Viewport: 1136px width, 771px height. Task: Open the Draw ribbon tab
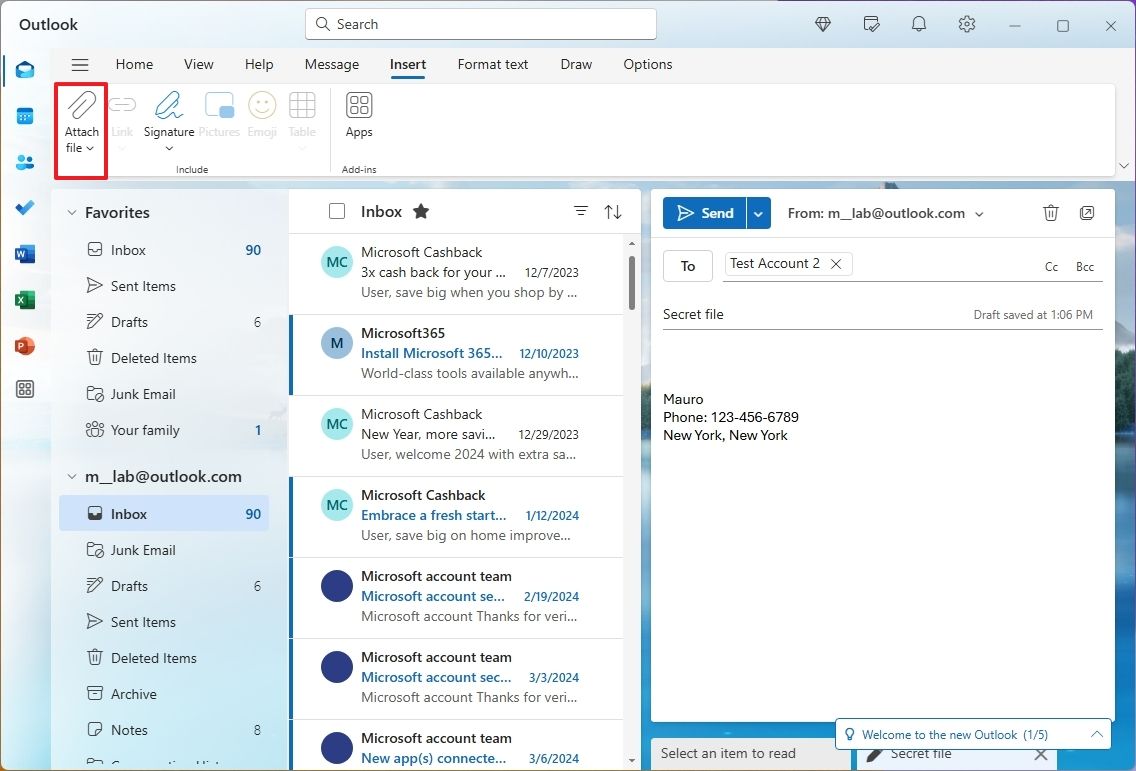576,64
